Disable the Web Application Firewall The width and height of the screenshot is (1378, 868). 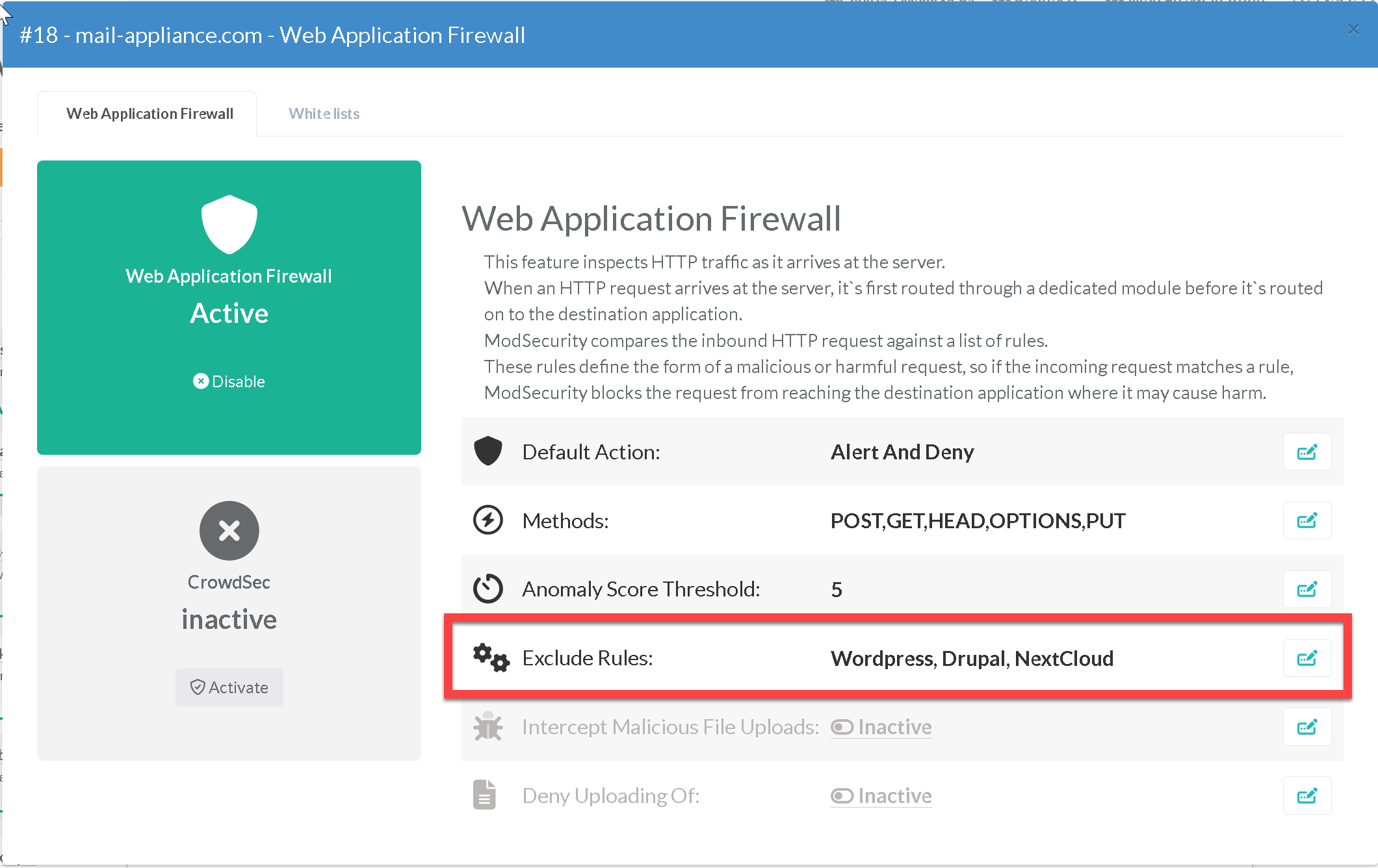229,381
